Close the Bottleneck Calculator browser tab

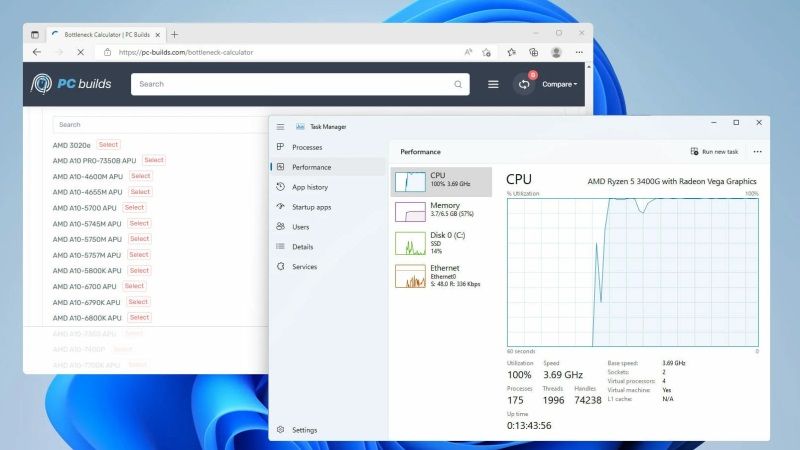click(158, 35)
